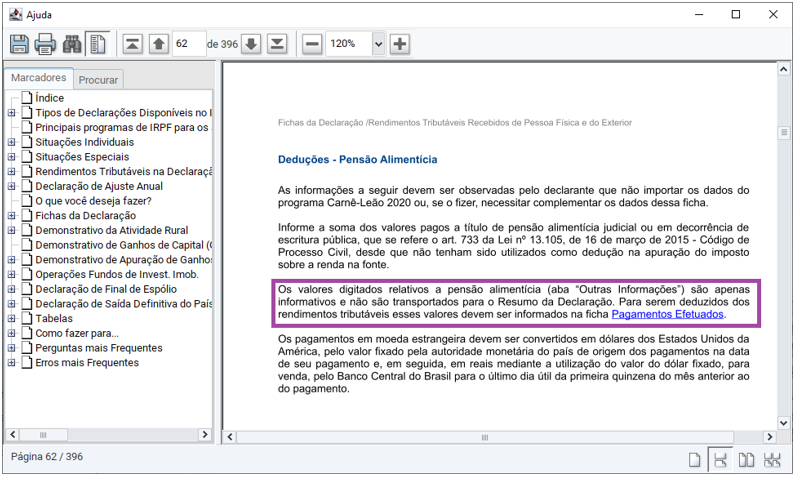Zoom out with minus button
The image size is (797, 478).
point(312,44)
